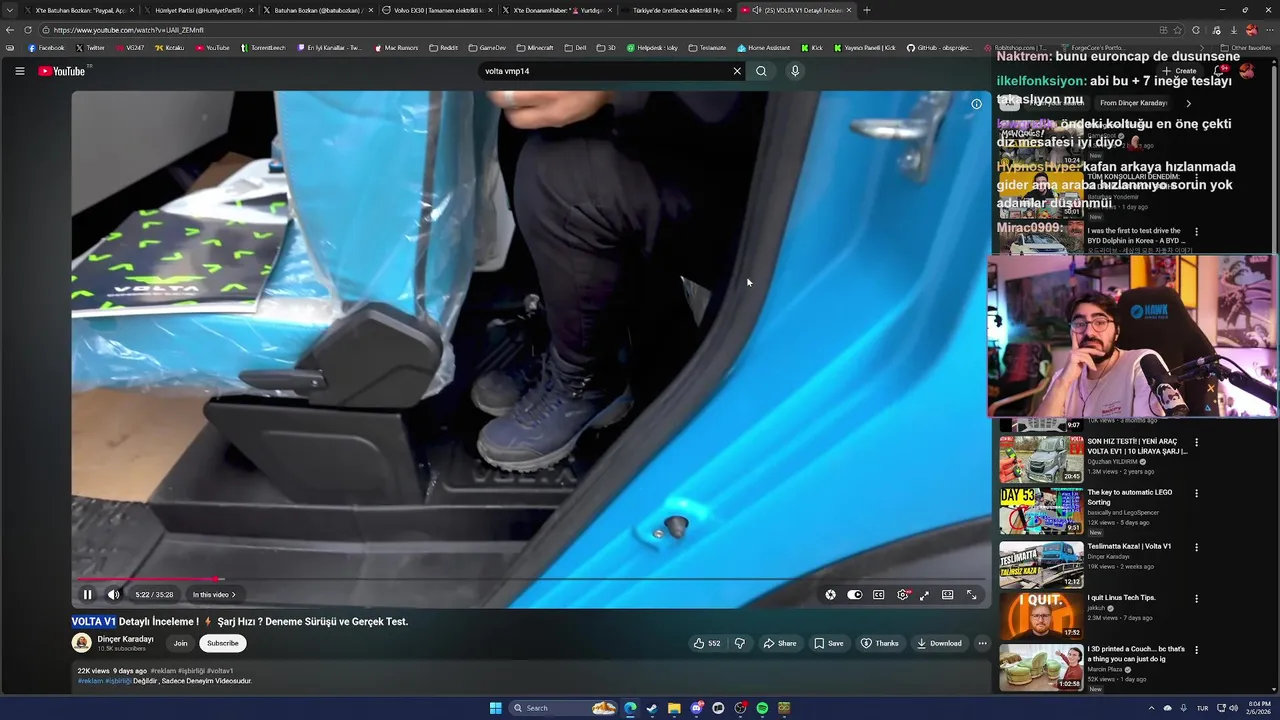This screenshot has height=720, width=1280.
Task: Open the TorrentLeech bookmark
Action: [x=263, y=48]
